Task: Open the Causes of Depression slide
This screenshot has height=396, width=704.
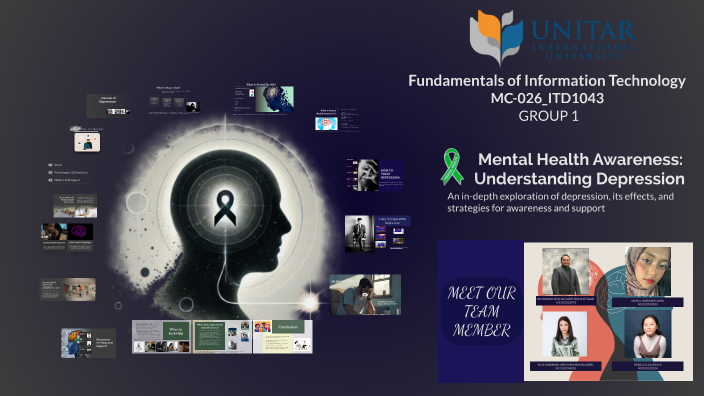Action: 108,106
